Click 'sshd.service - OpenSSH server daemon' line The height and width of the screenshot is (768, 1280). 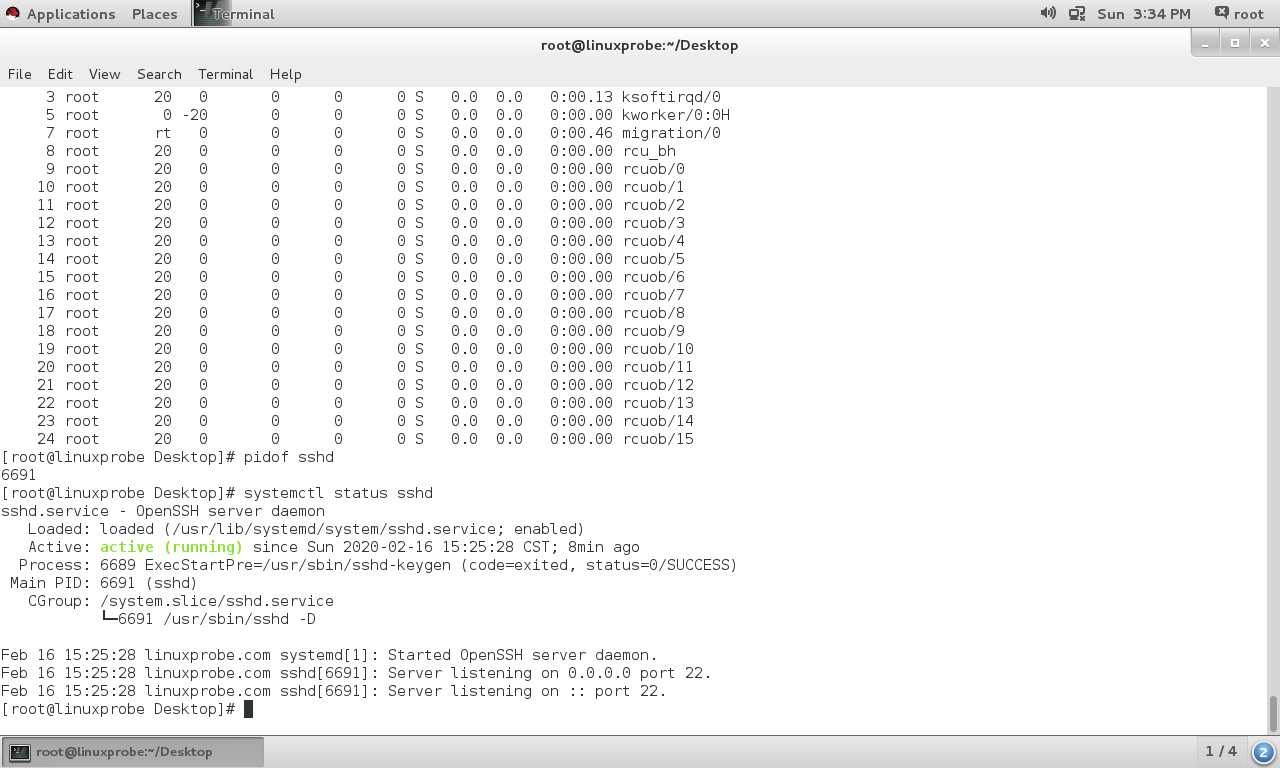pos(163,511)
